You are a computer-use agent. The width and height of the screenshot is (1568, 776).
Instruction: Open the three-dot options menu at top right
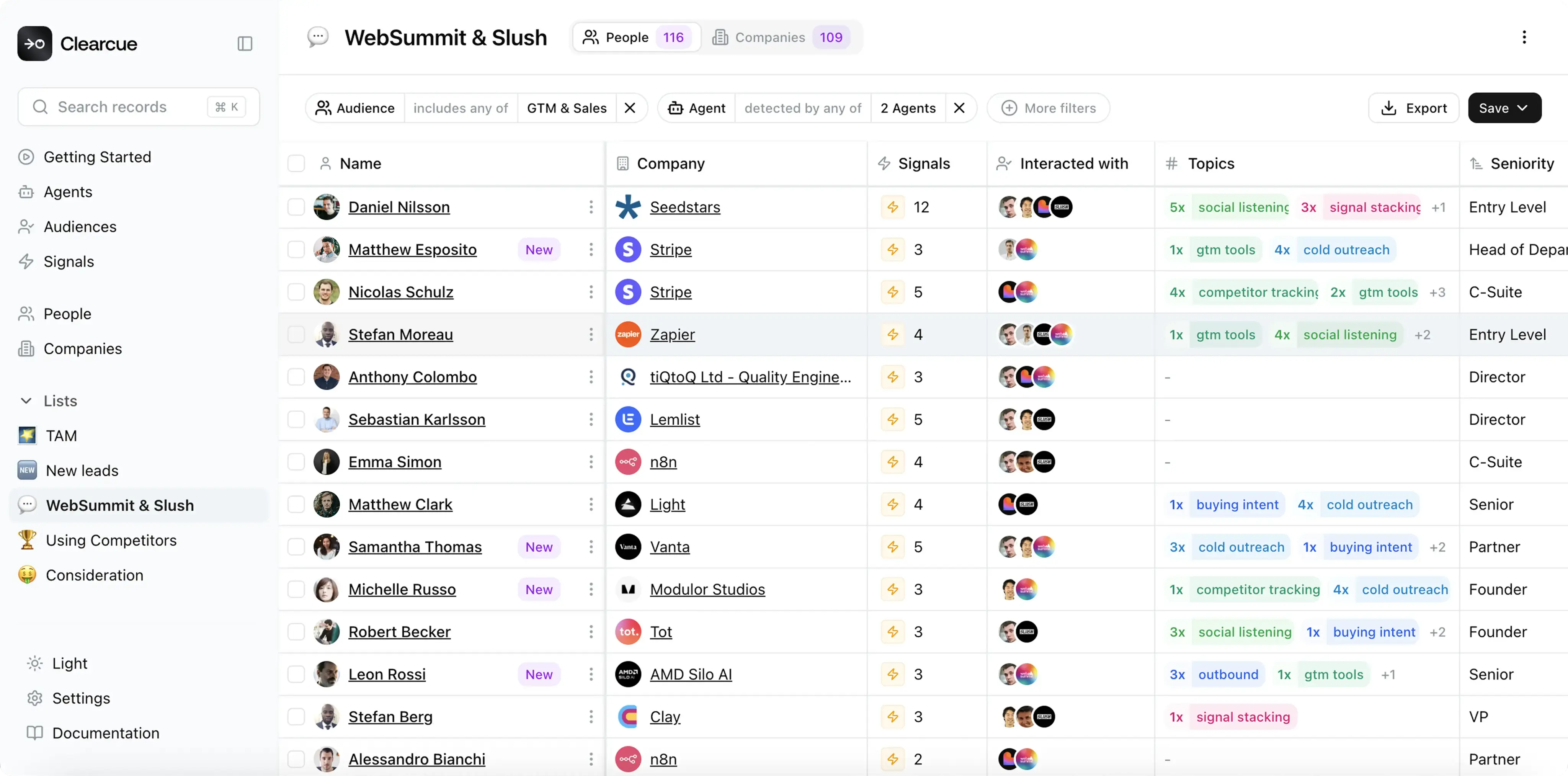point(1524,37)
